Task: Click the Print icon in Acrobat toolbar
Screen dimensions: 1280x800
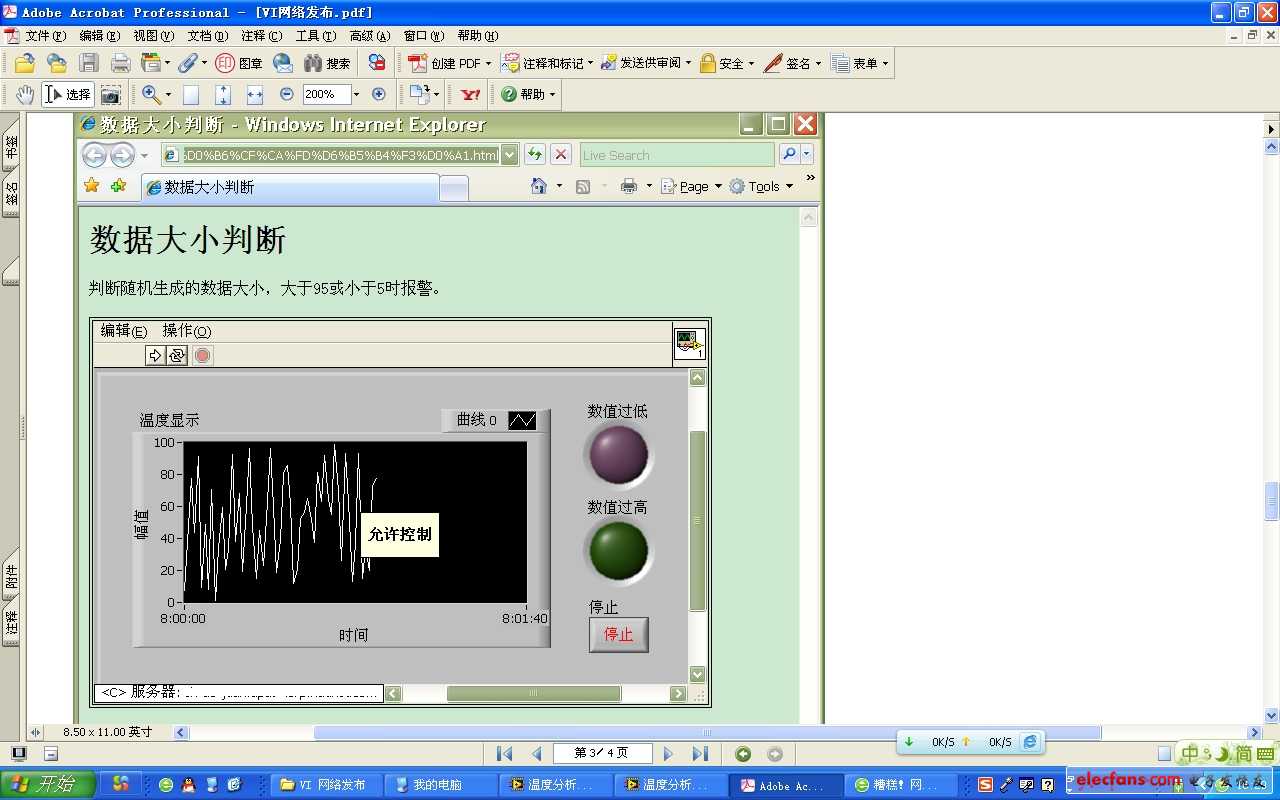Action: (121, 63)
